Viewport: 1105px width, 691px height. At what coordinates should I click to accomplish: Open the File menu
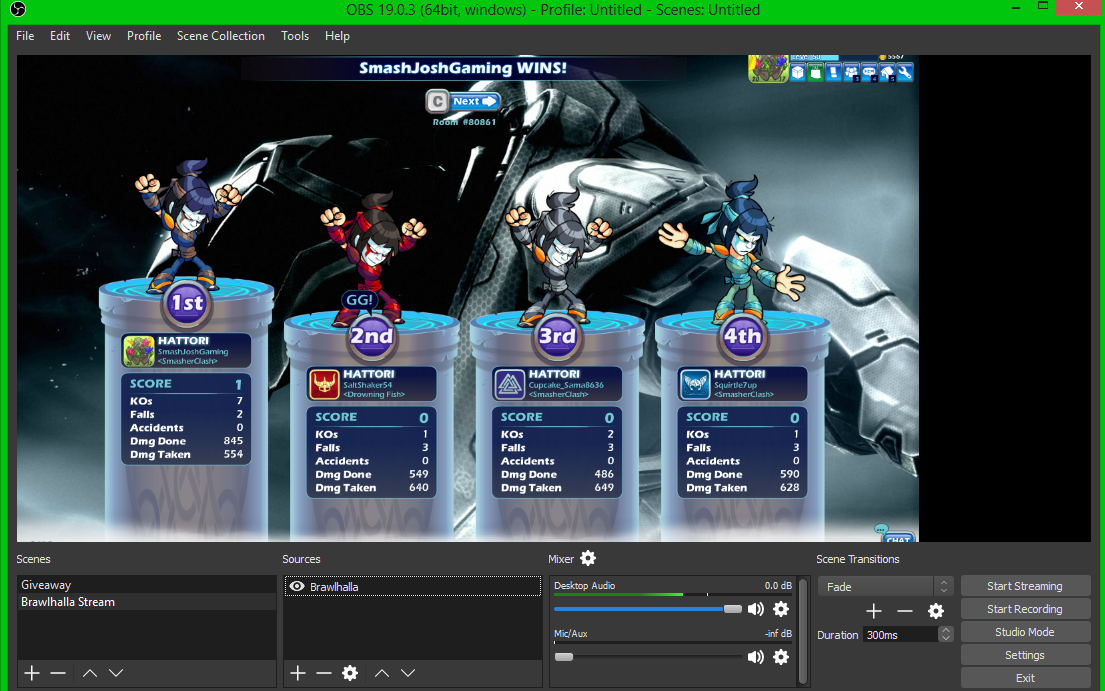(25, 36)
